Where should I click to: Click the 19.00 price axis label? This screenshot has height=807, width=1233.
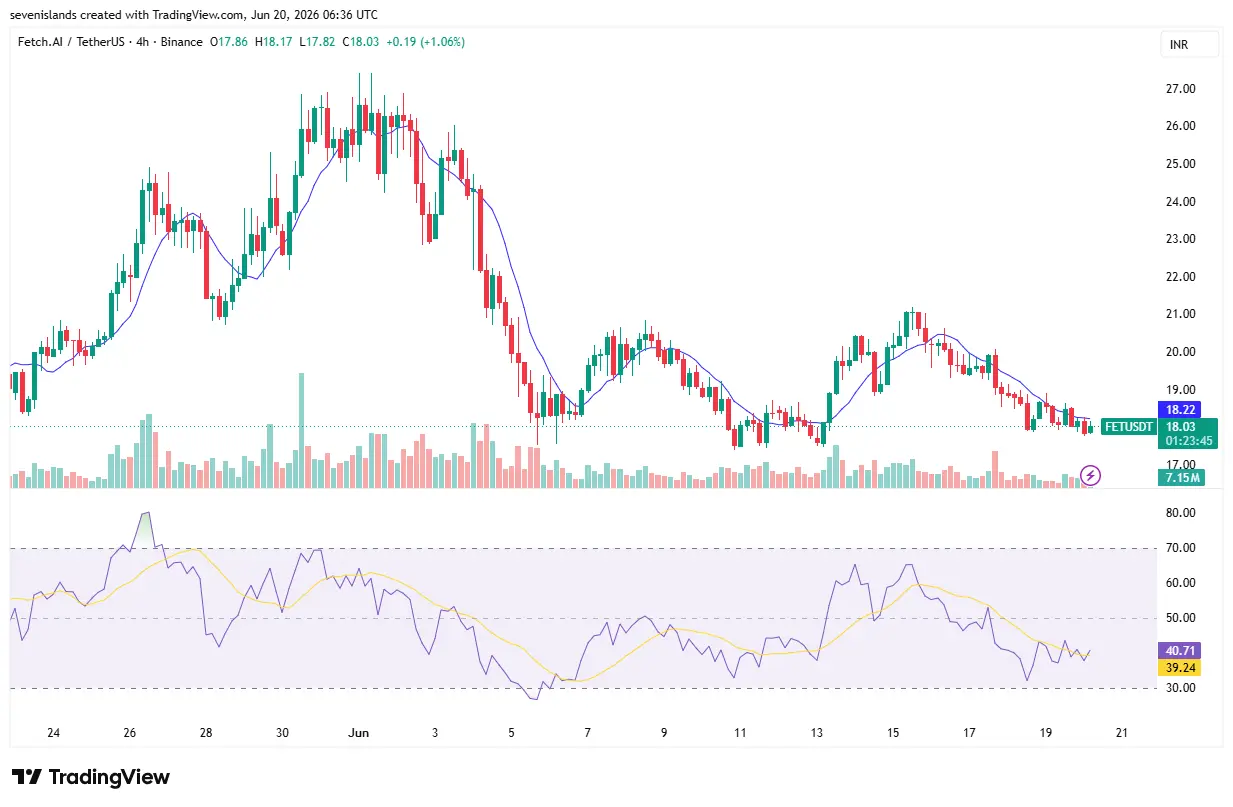[x=1181, y=390]
